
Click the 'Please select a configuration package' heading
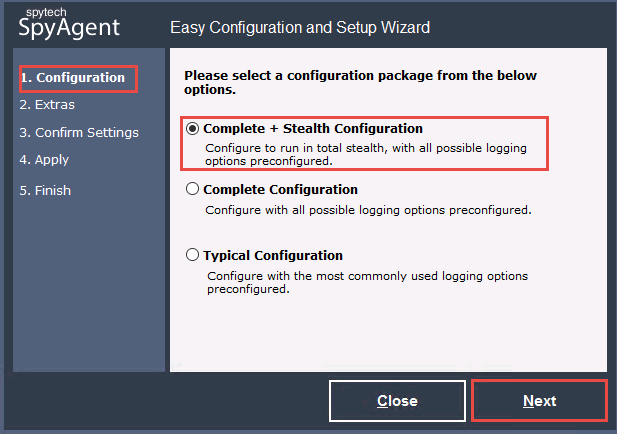click(360, 82)
